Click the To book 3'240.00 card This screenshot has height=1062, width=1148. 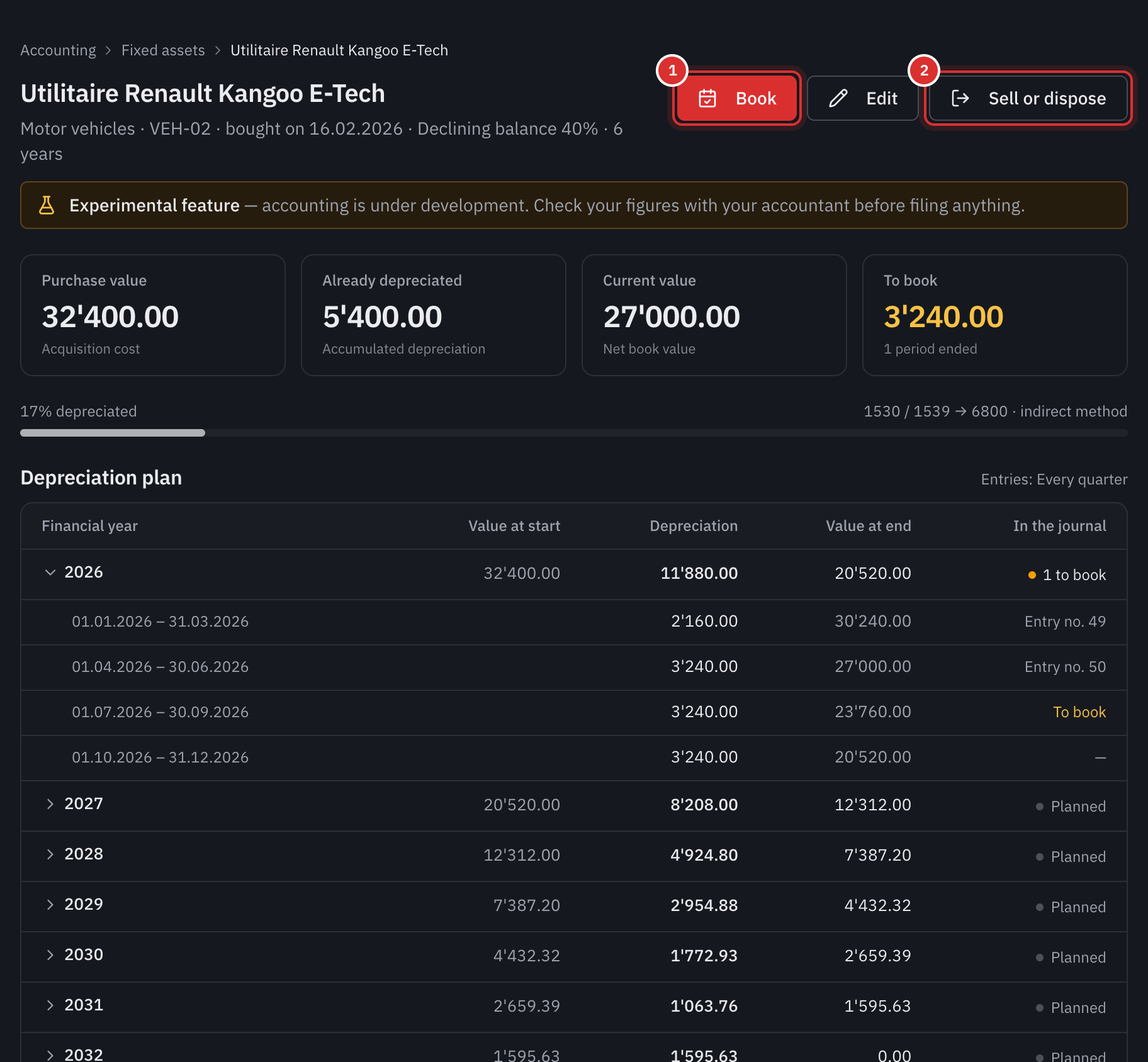pos(994,315)
